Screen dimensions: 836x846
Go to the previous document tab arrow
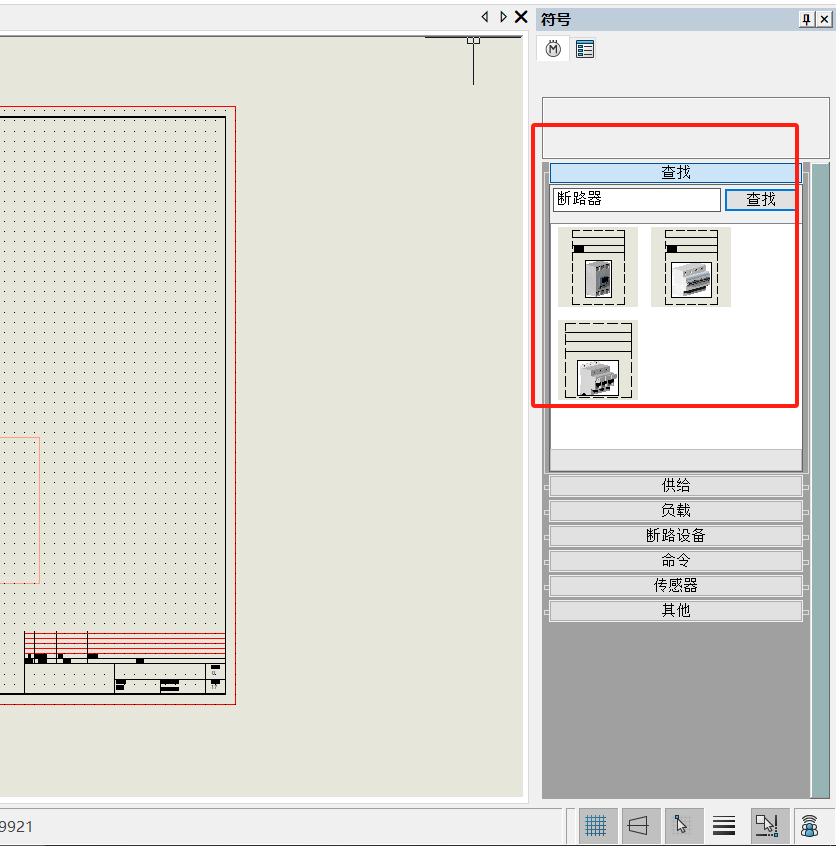click(x=485, y=17)
